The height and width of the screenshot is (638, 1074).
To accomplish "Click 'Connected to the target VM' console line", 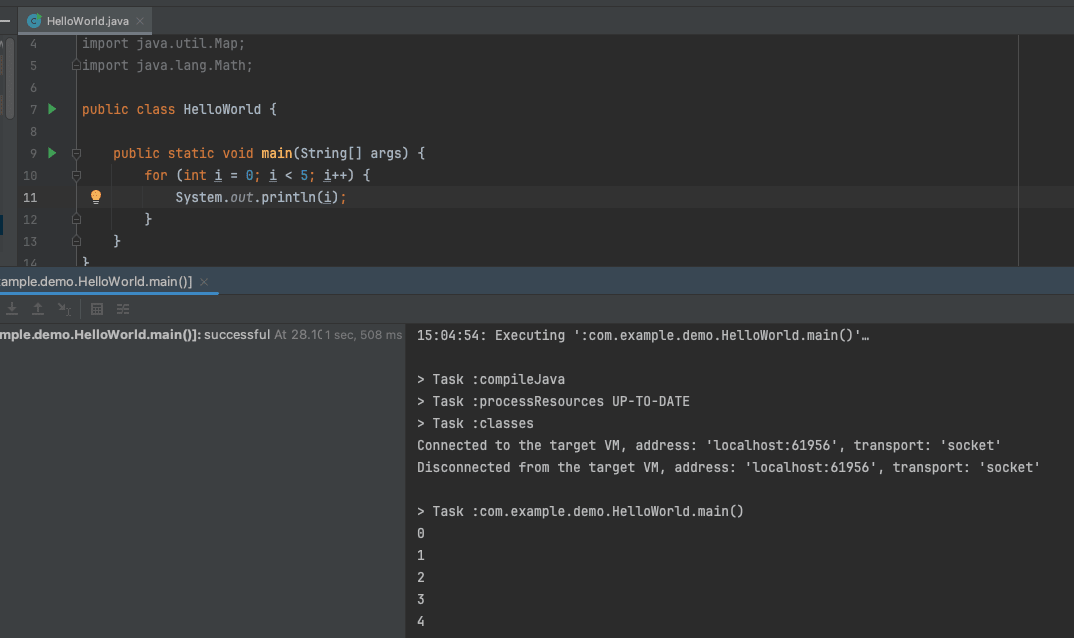I will [x=709, y=445].
